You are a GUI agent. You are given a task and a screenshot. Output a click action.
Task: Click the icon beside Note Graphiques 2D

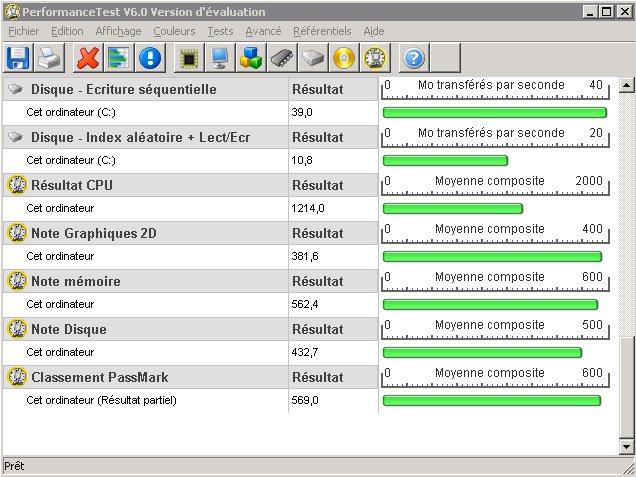point(17,233)
